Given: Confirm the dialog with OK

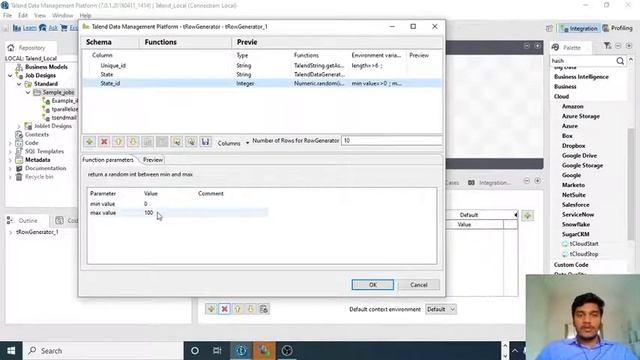Looking at the screenshot, I should 373,285.
